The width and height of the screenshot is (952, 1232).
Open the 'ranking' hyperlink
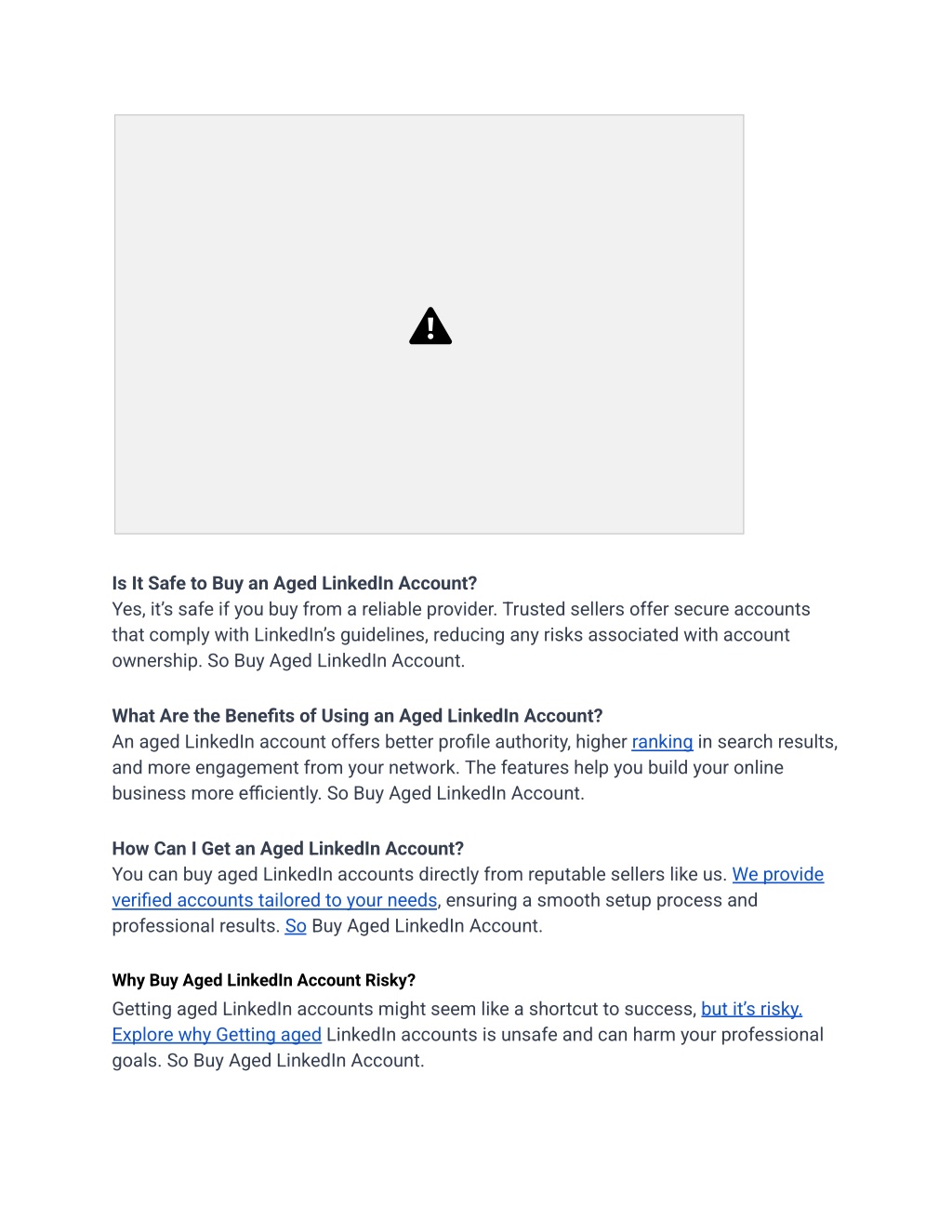tap(662, 742)
